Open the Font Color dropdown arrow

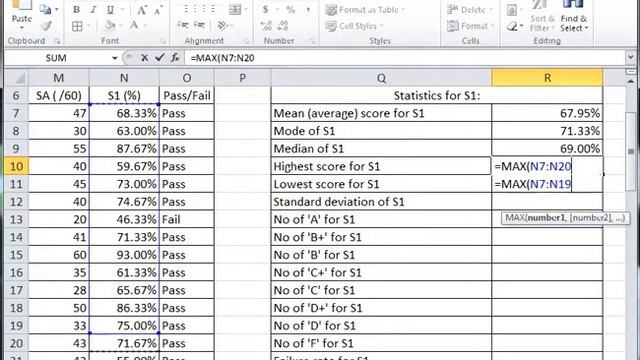[145, 26]
